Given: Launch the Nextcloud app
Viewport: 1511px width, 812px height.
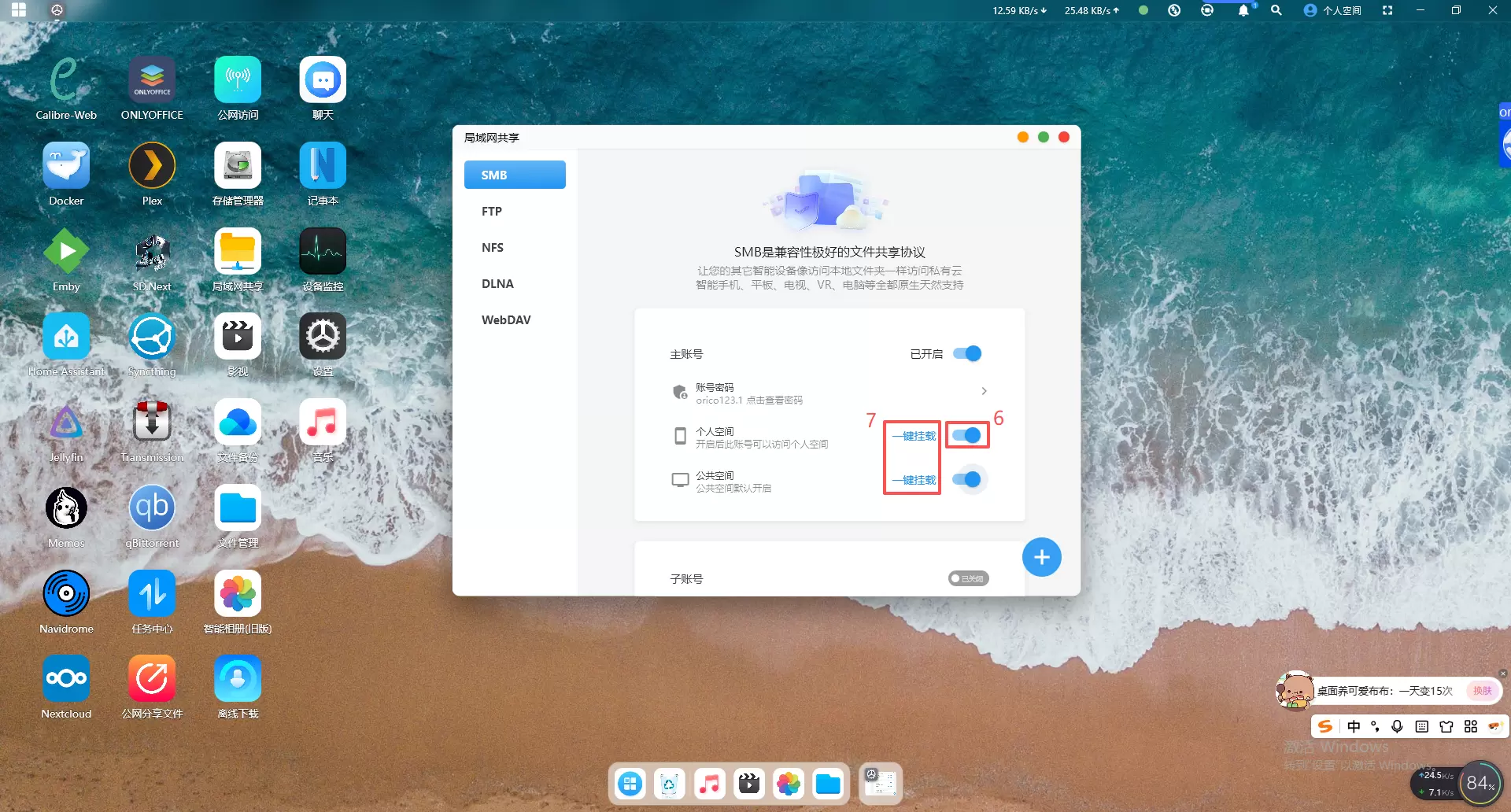Looking at the screenshot, I should pos(66,679).
